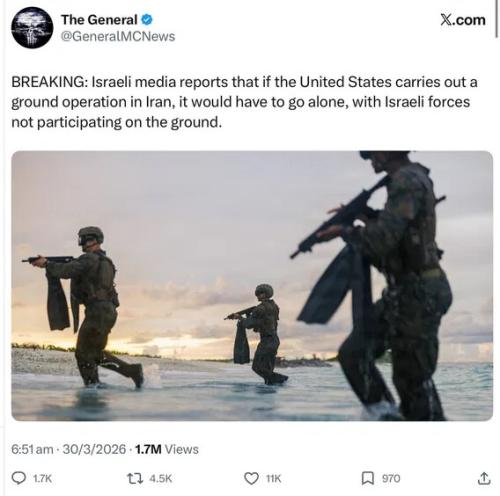Click the repost arrows icon

(135, 479)
